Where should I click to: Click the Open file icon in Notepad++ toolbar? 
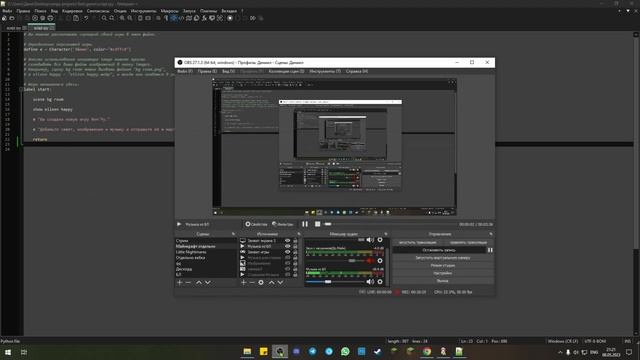tap(11, 18)
